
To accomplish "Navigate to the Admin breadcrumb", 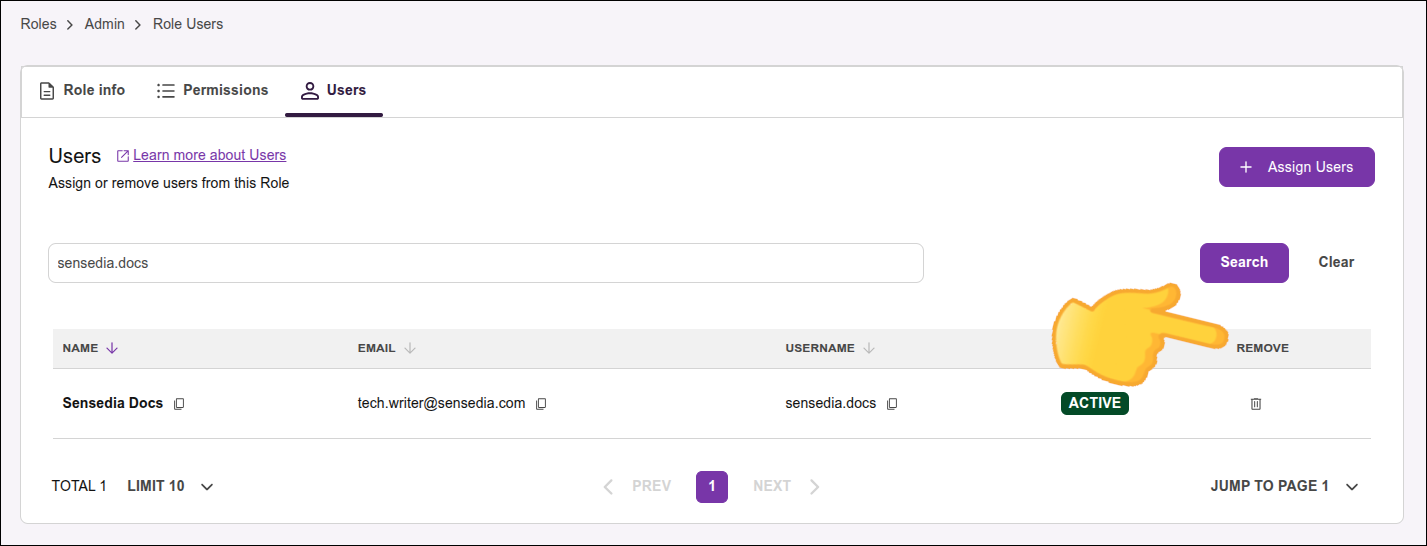I will point(104,24).
